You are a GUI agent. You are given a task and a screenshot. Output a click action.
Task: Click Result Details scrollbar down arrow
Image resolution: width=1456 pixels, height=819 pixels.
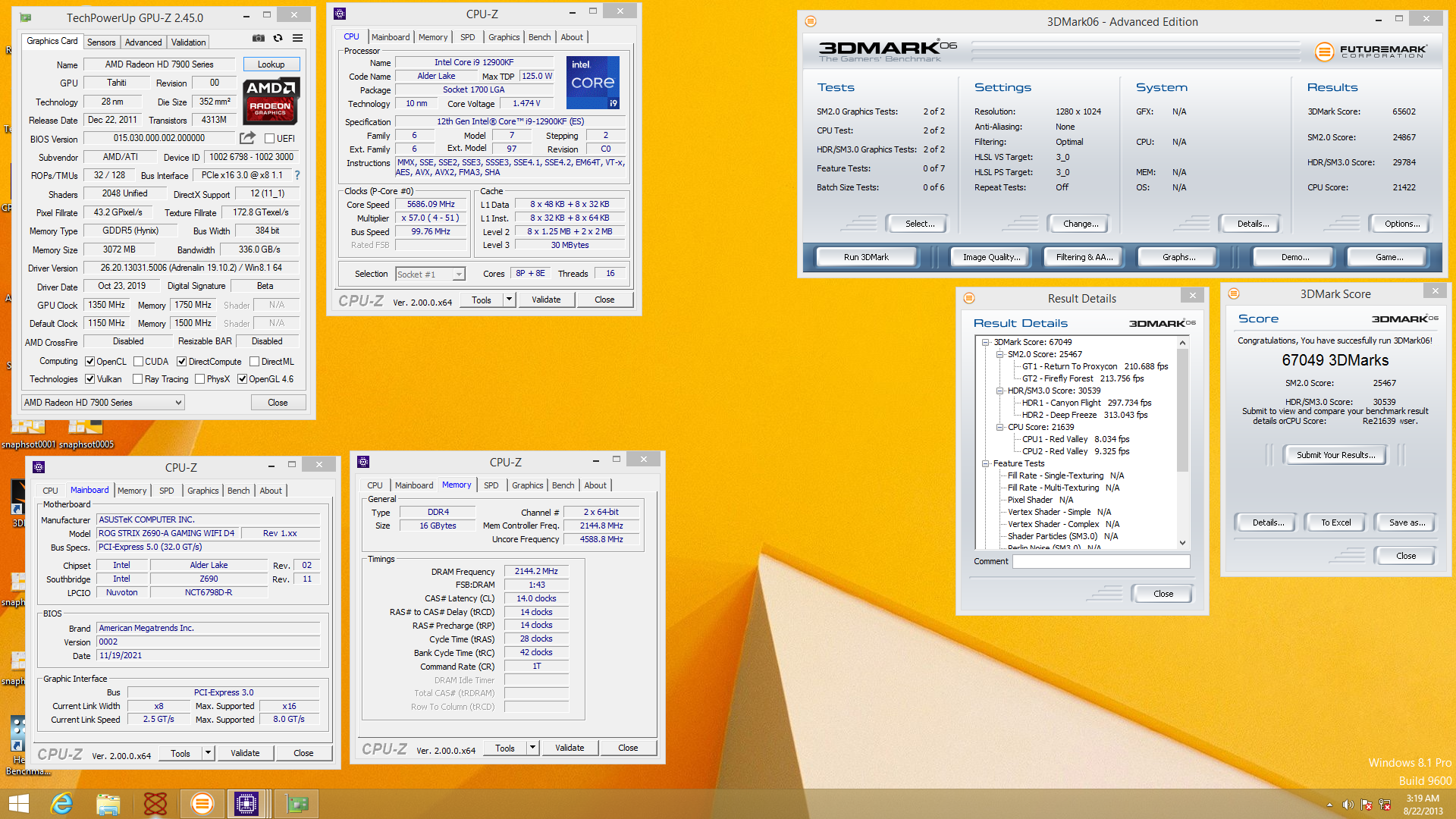(x=1182, y=543)
